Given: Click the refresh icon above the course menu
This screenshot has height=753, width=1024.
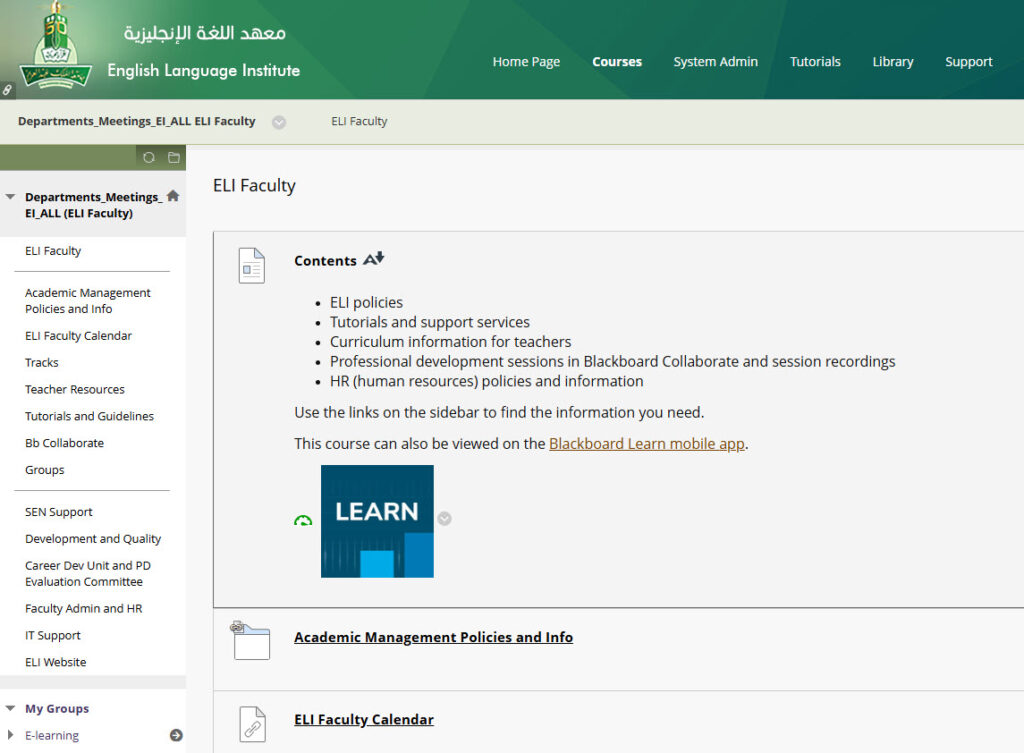Looking at the screenshot, I should click(149, 157).
